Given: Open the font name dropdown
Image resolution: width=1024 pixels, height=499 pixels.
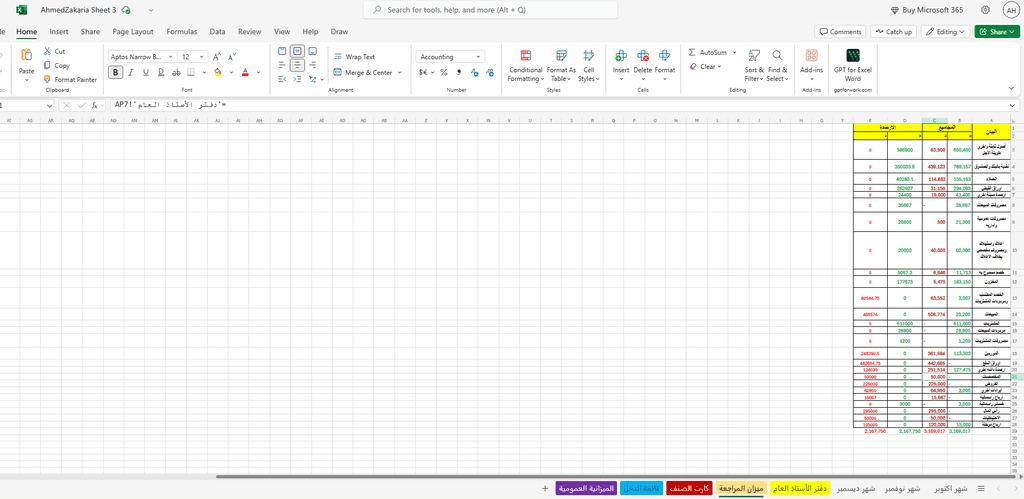Looking at the screenshot, I should [x=171, y=57].
